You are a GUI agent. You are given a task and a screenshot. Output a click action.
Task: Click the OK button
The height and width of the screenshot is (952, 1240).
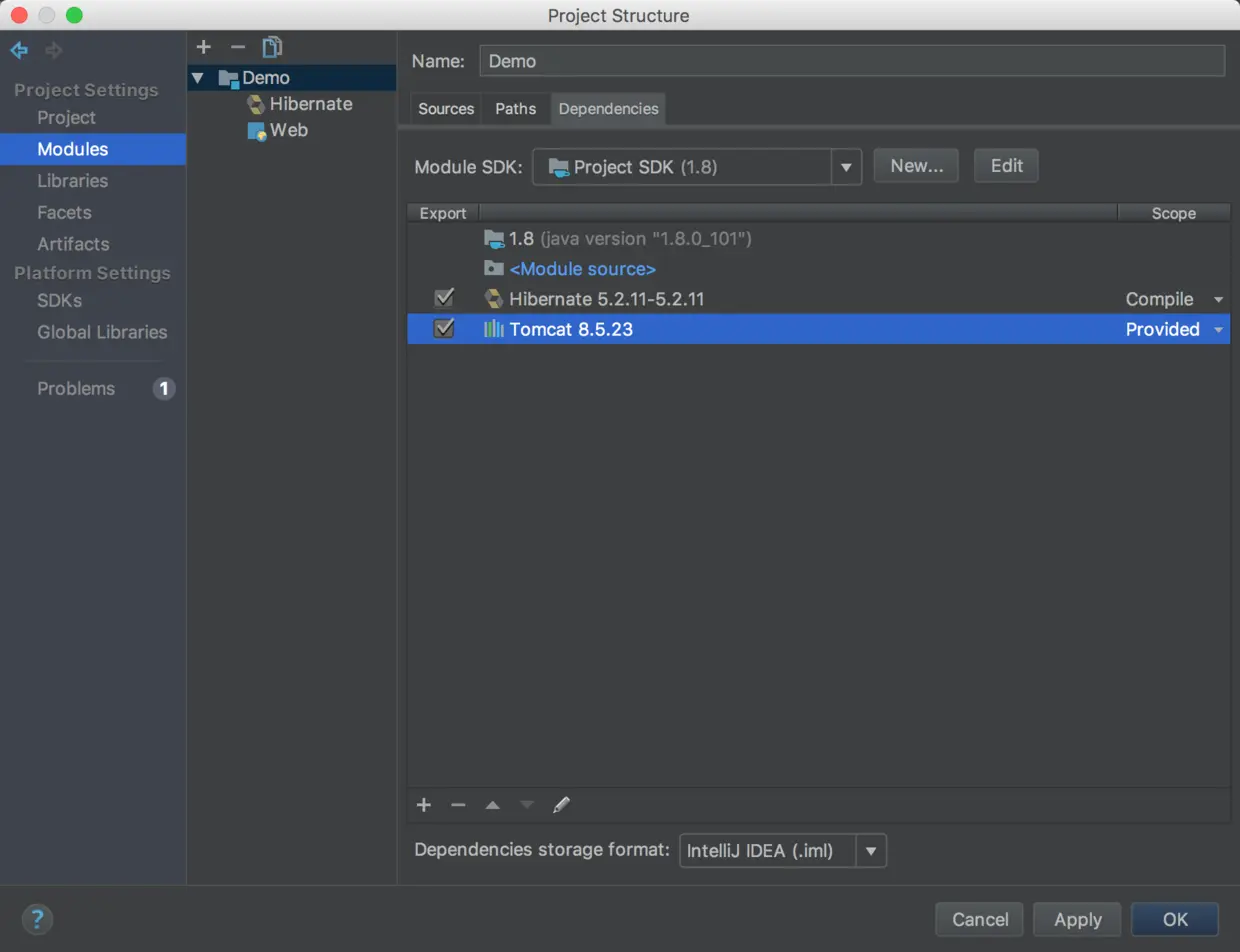[x=1175, y=920]
